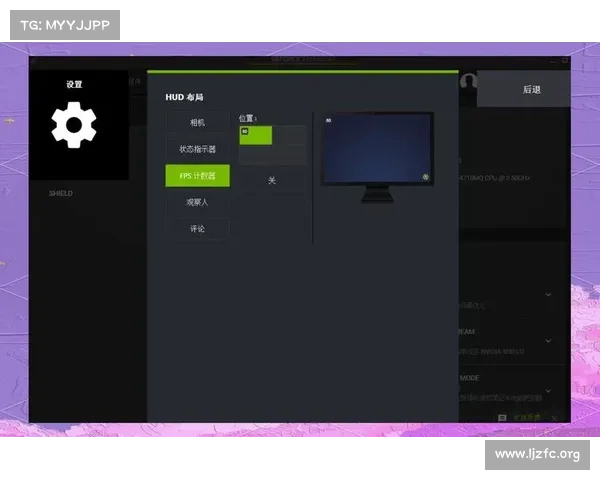Viewport: 600px width, 480px height.
Task: Expand the GAMESTREAM section chevron
Action: click(x=548, y=341)
